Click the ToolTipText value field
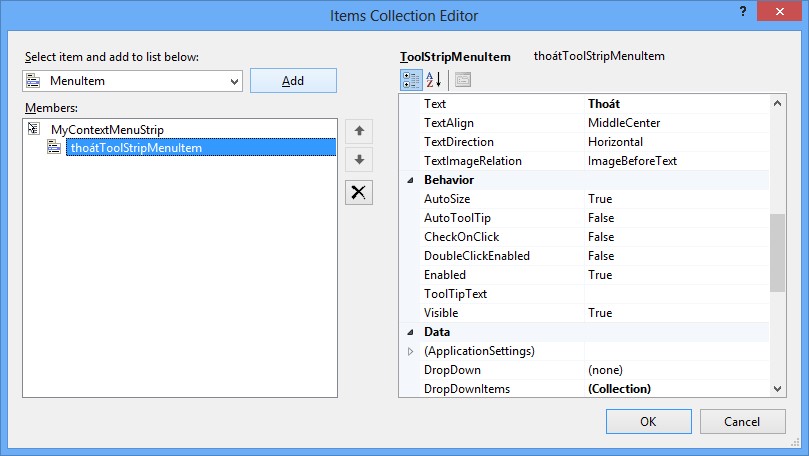Image resolution: width=809 pixels, height=456 pixels. [675, 294]
